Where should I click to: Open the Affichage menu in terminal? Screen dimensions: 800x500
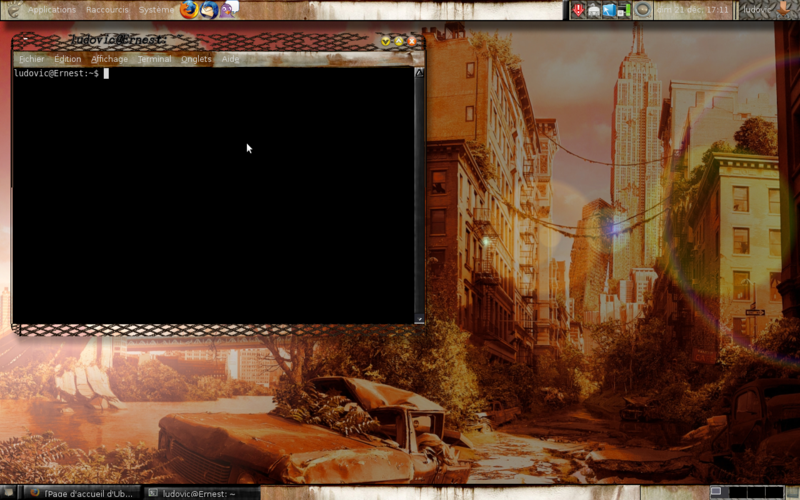coord(110,59)
